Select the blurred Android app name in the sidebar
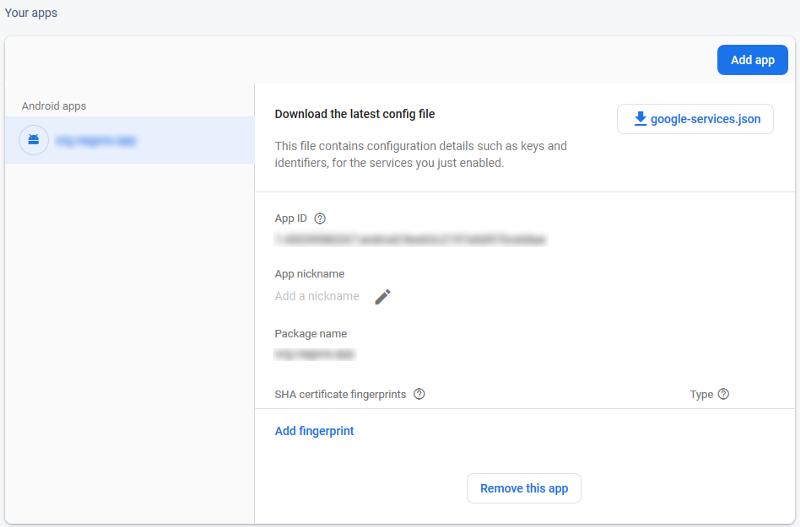This screenshot has height=527, width=800. [x=96, y=141]
